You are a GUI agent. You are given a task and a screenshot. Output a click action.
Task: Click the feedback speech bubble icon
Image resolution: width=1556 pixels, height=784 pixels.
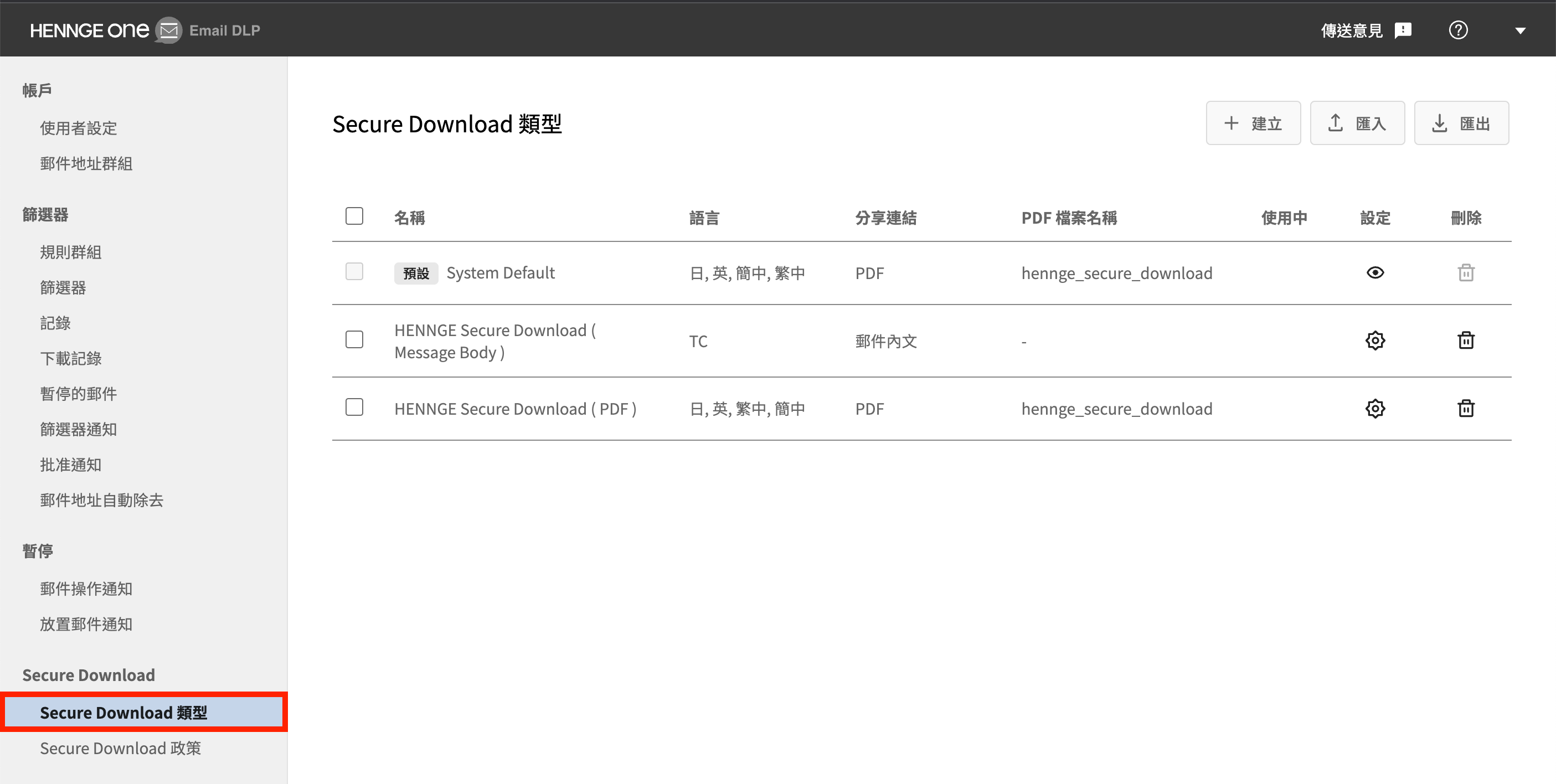[1403, 30]
